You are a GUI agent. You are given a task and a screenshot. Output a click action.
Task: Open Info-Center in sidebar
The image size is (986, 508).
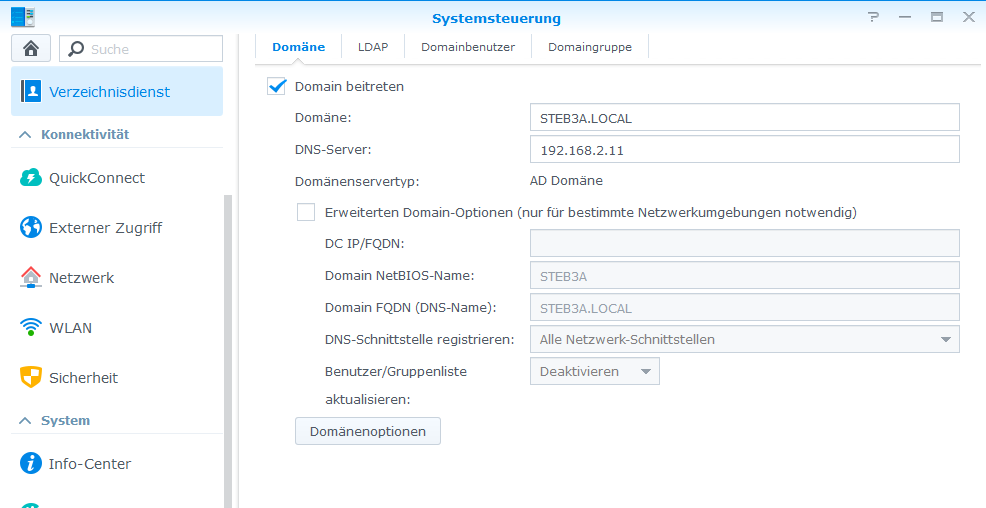tap(117, 463)
